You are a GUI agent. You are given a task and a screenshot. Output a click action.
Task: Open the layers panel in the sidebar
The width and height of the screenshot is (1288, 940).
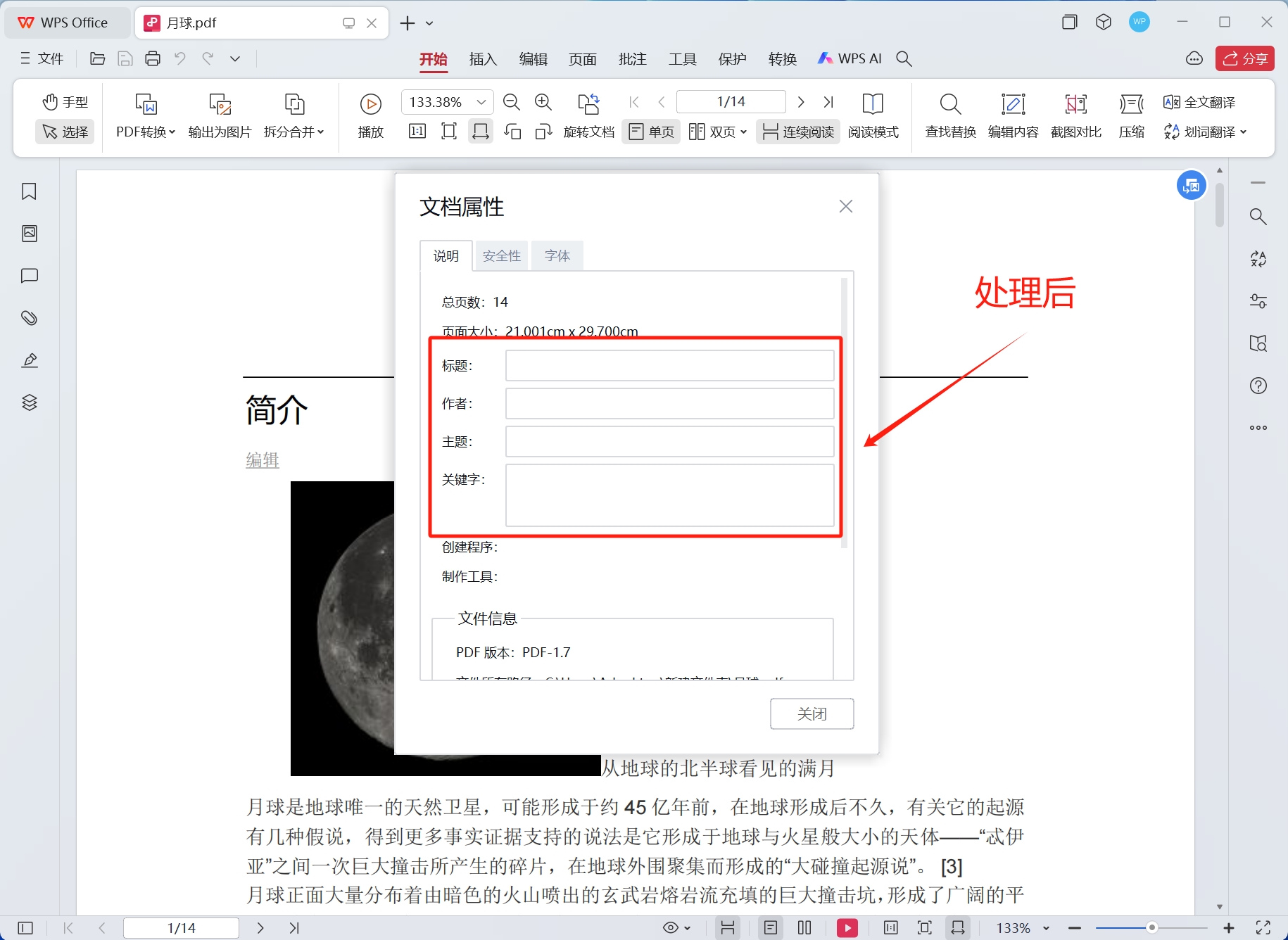28,402
